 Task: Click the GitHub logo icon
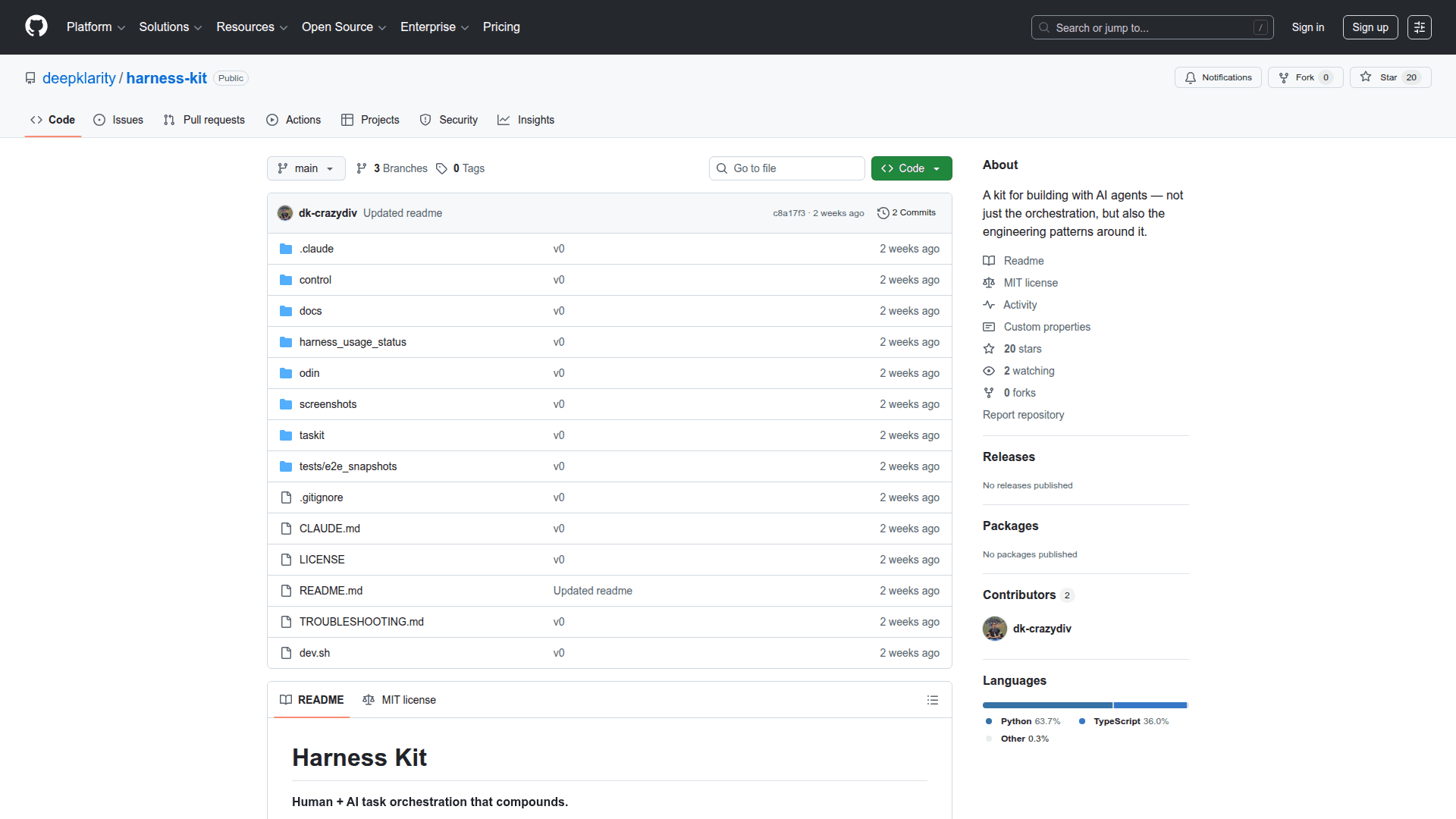point(36,27)
